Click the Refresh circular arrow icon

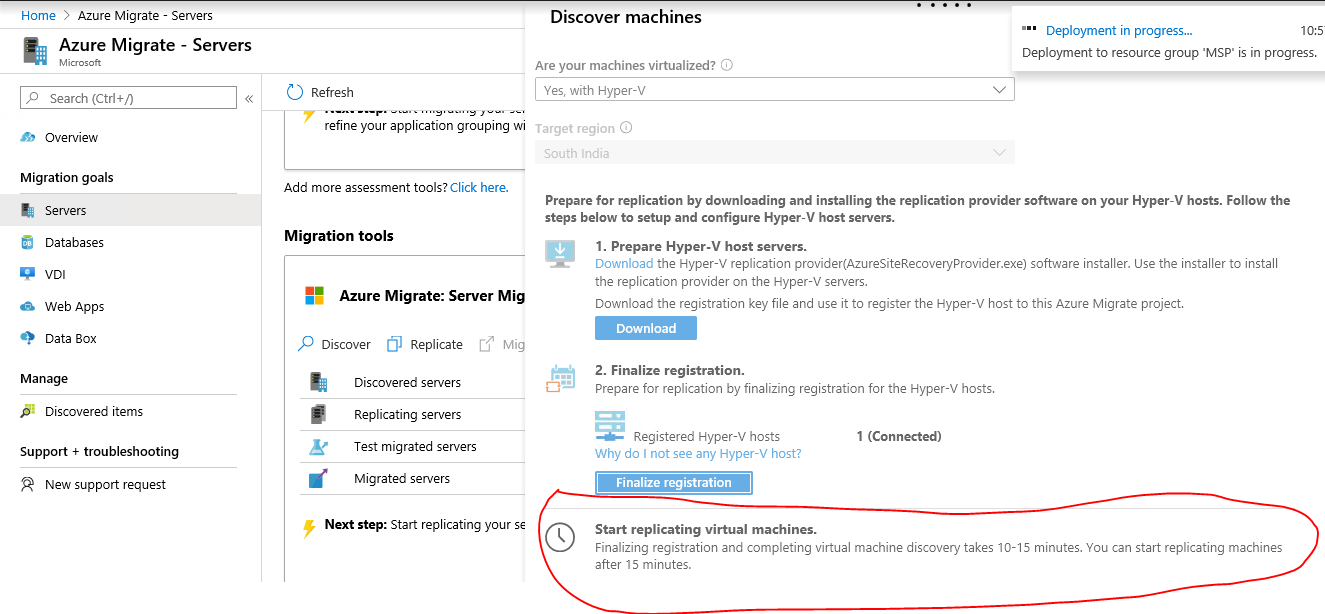point(295,92)
